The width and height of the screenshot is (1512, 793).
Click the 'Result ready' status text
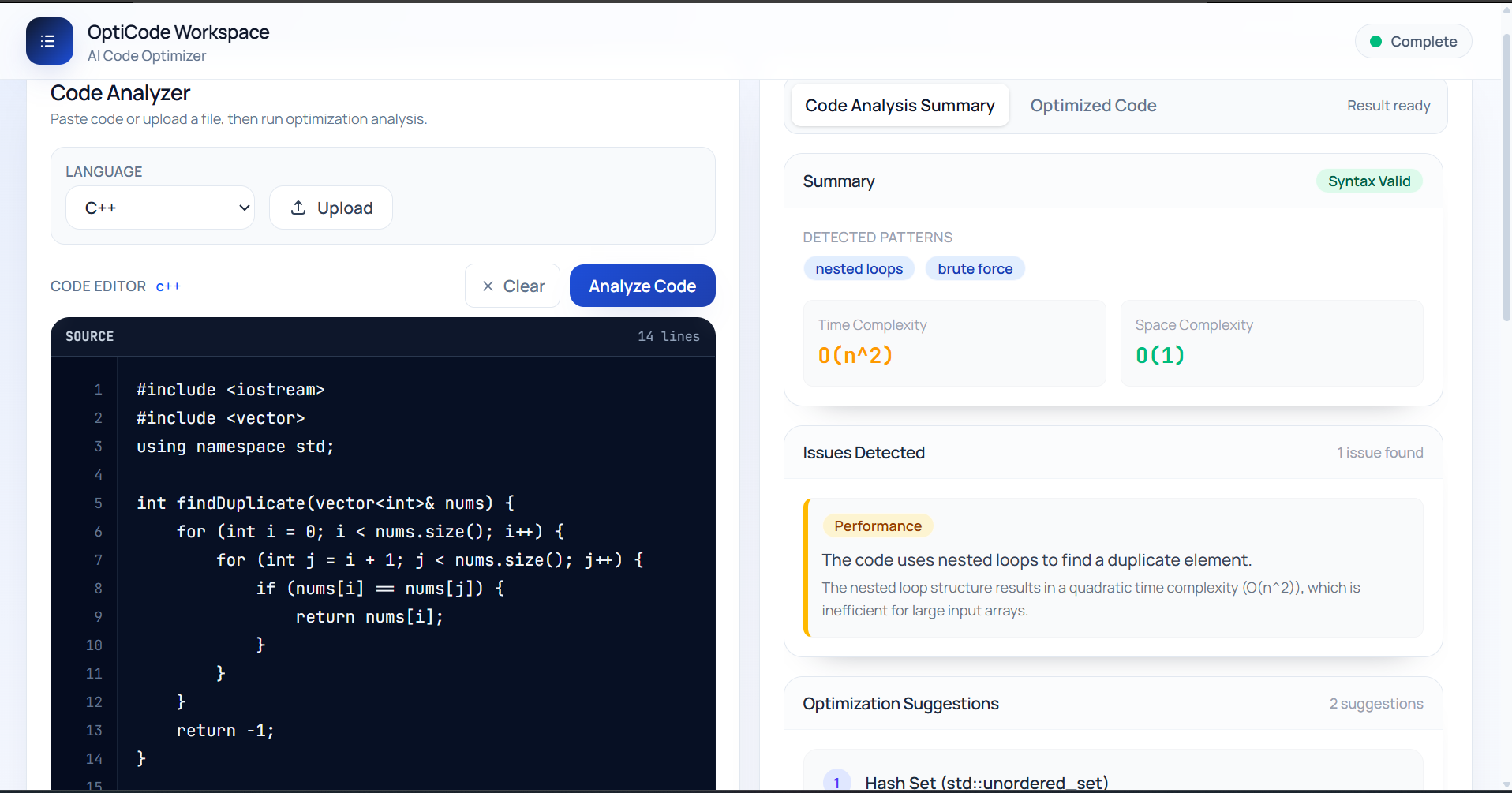[x=1388, y=106]
